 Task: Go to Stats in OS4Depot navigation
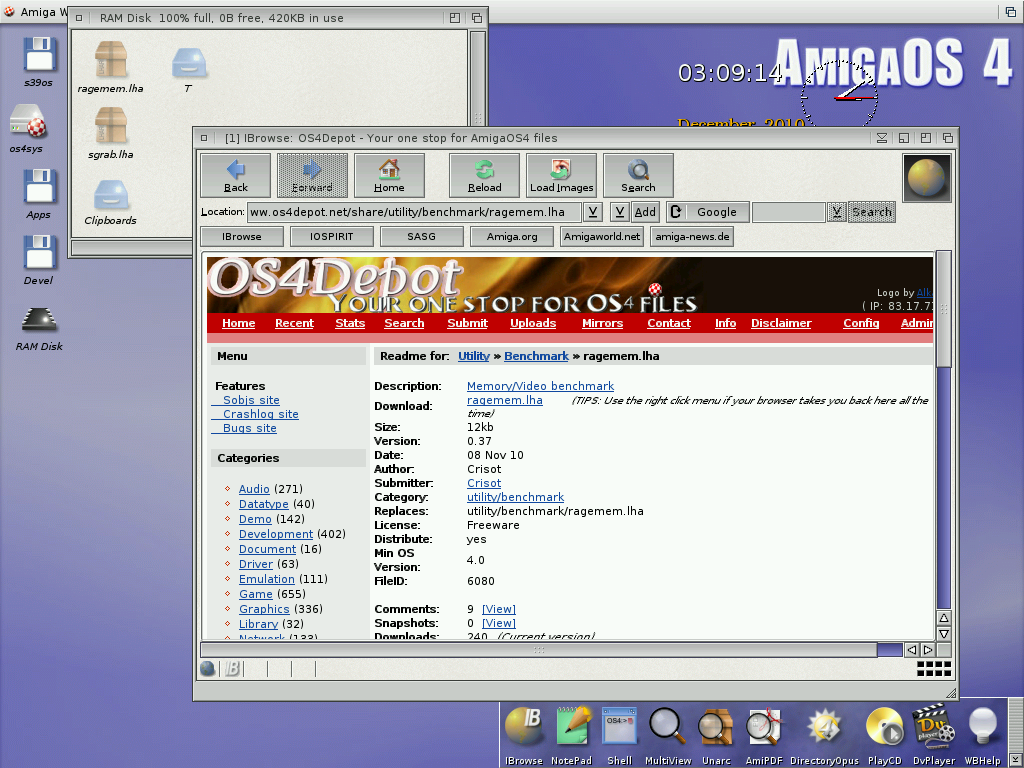tap(350, 323)
